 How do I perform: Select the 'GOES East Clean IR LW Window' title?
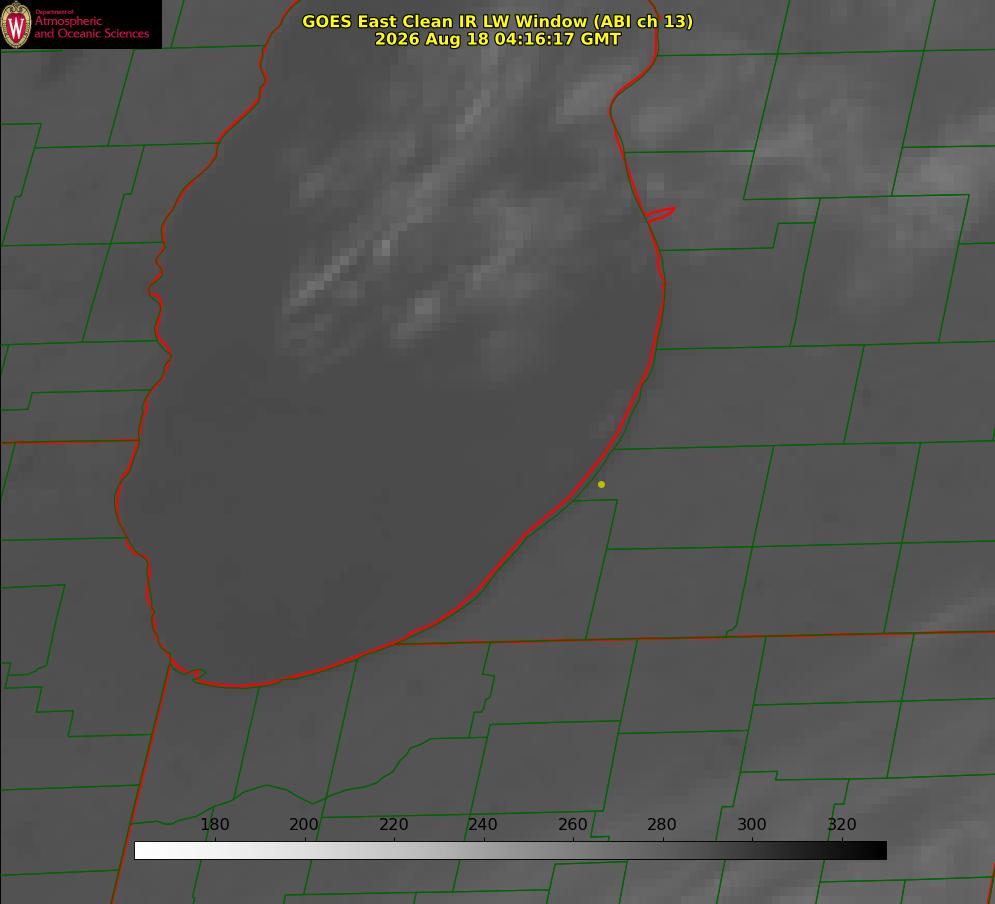pos(444,21)
